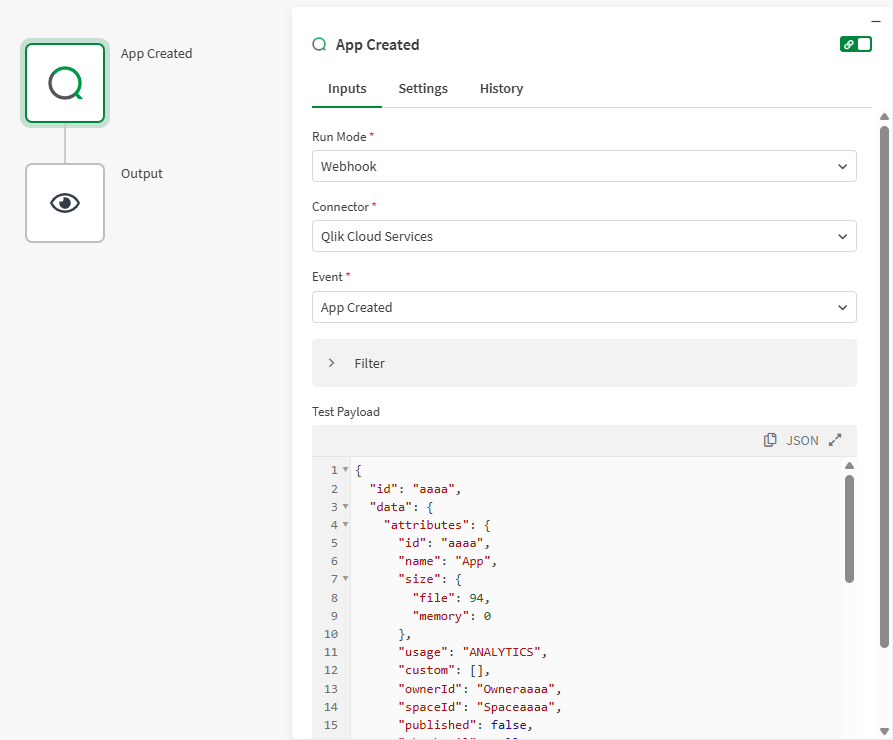Click the App Created label on canvas

click(x=156, y=54)
